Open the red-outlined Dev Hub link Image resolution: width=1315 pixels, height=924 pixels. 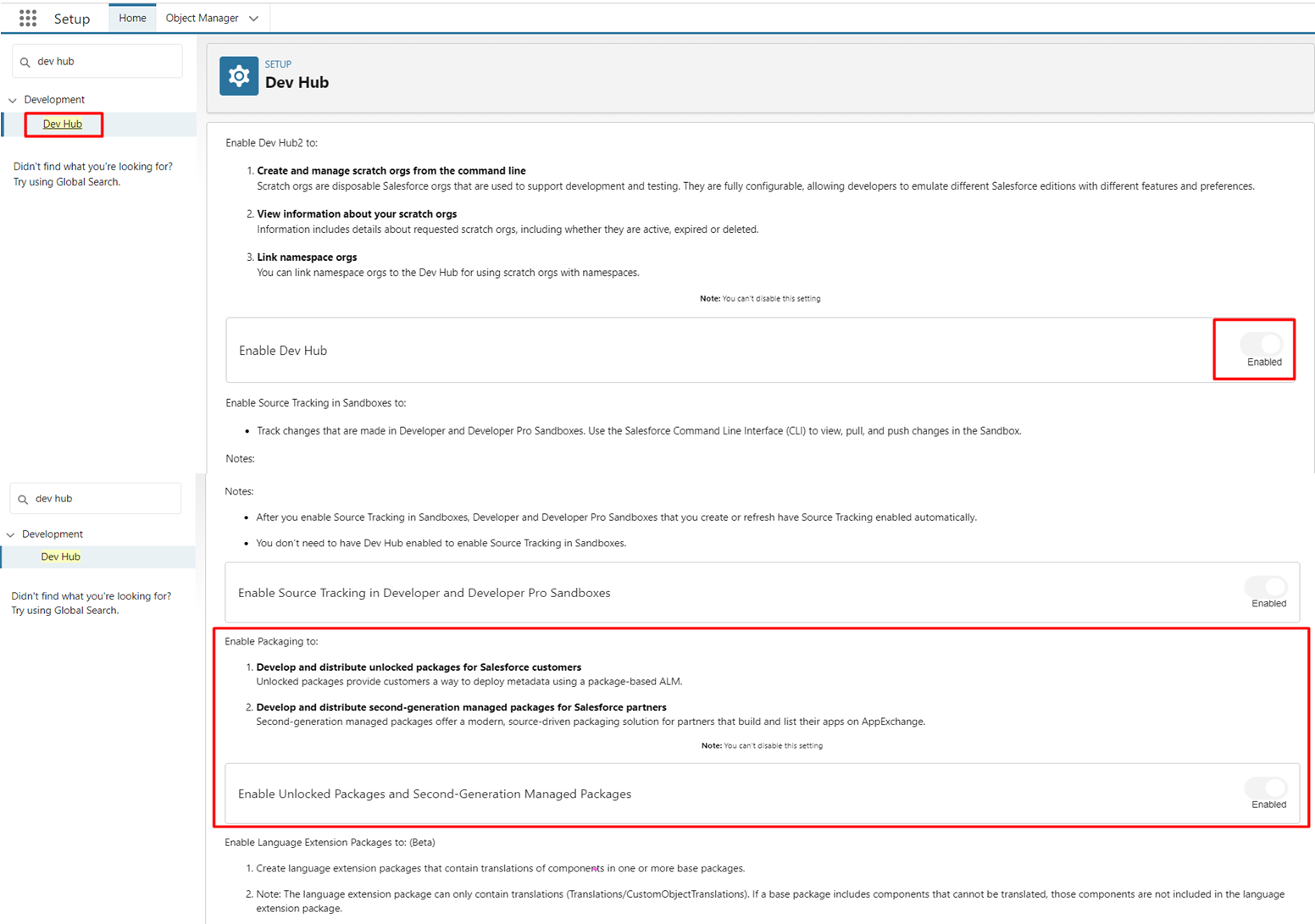coord(63,124)
